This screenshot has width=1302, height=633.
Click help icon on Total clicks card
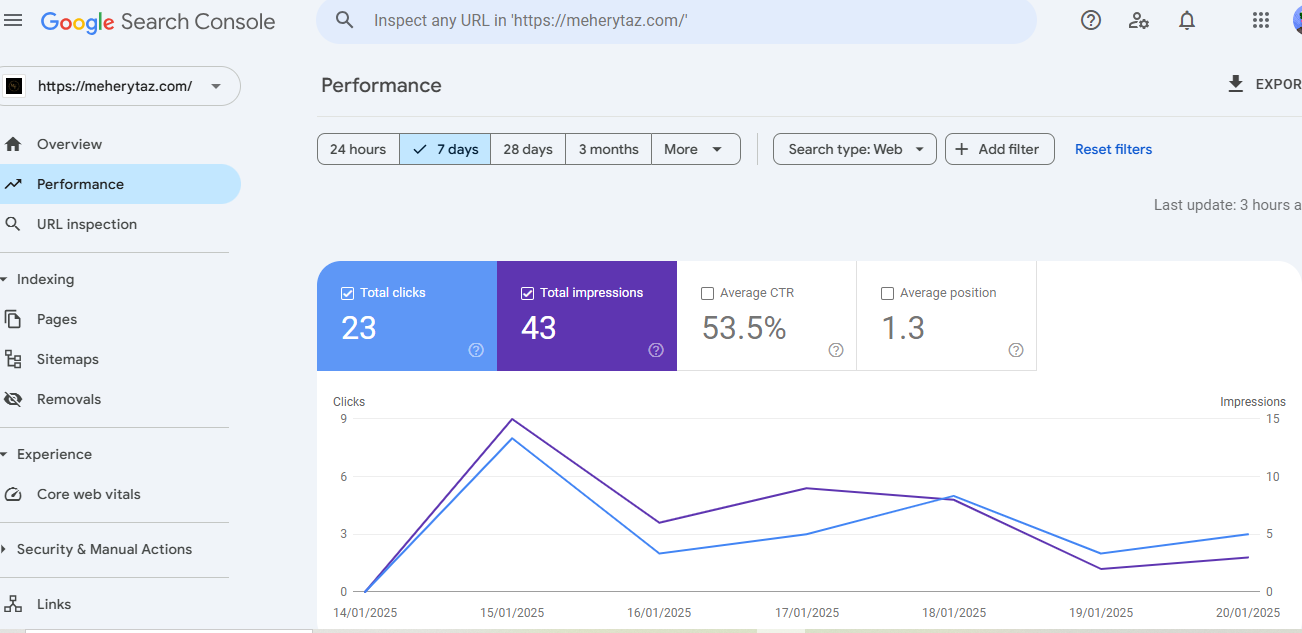(476, 350)
